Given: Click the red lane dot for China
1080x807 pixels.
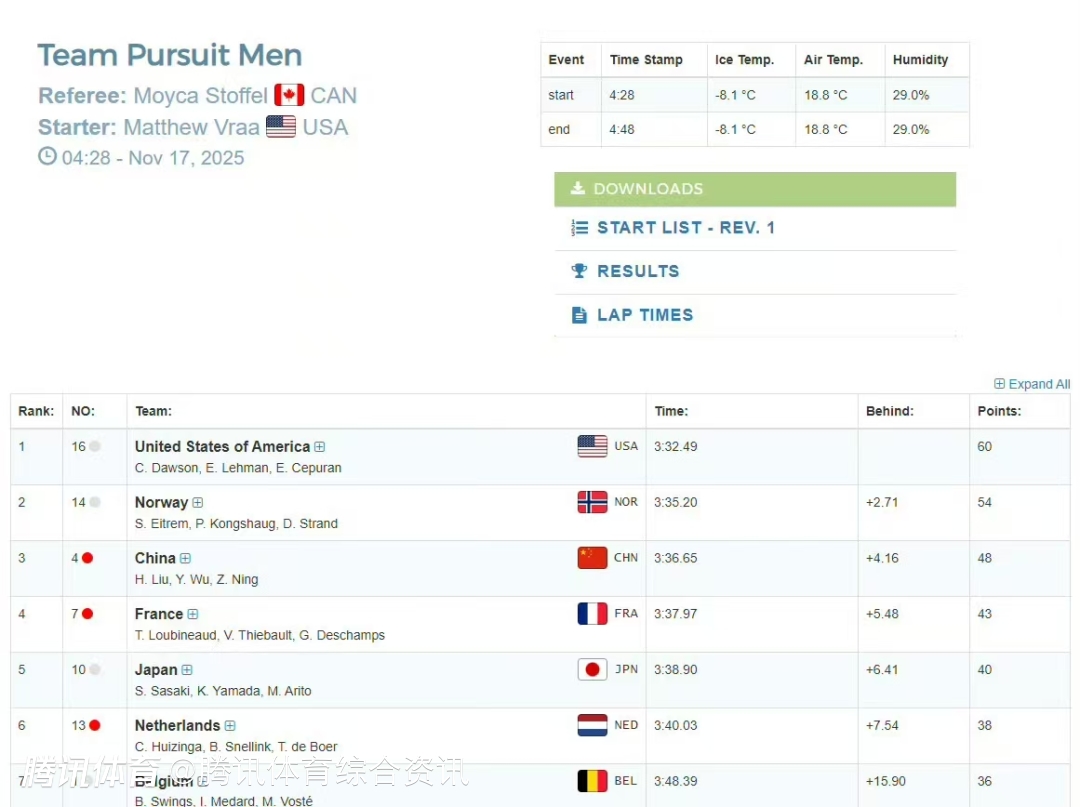Looking at the screenshot, I should [x=88, y=558].
